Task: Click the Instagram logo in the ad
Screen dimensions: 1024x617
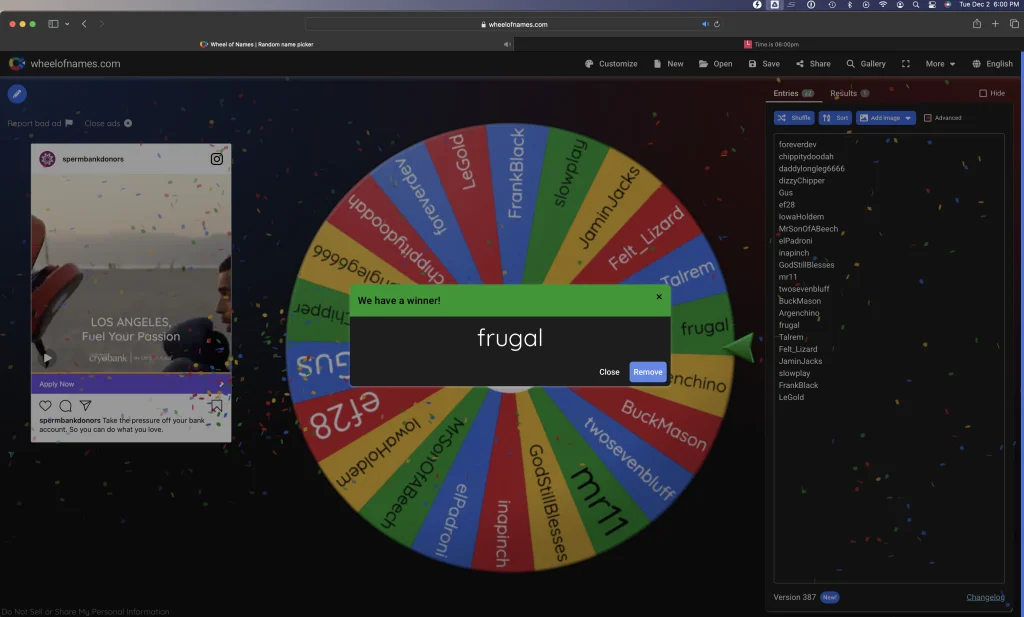Action: point(217,159)
